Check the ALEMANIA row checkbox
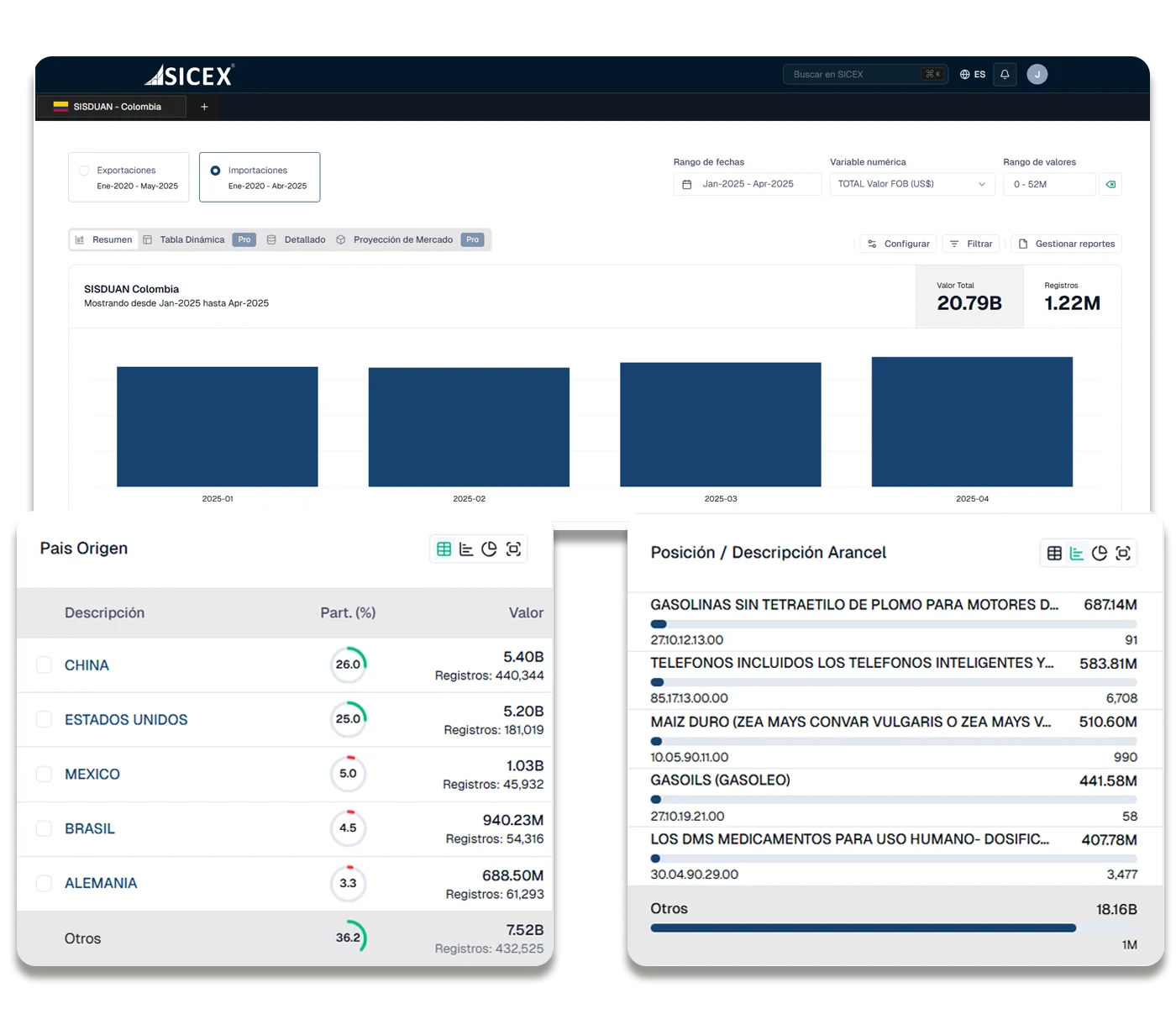The height and width of the screenshot is (1035, 1176). click(x=44, y=883)
